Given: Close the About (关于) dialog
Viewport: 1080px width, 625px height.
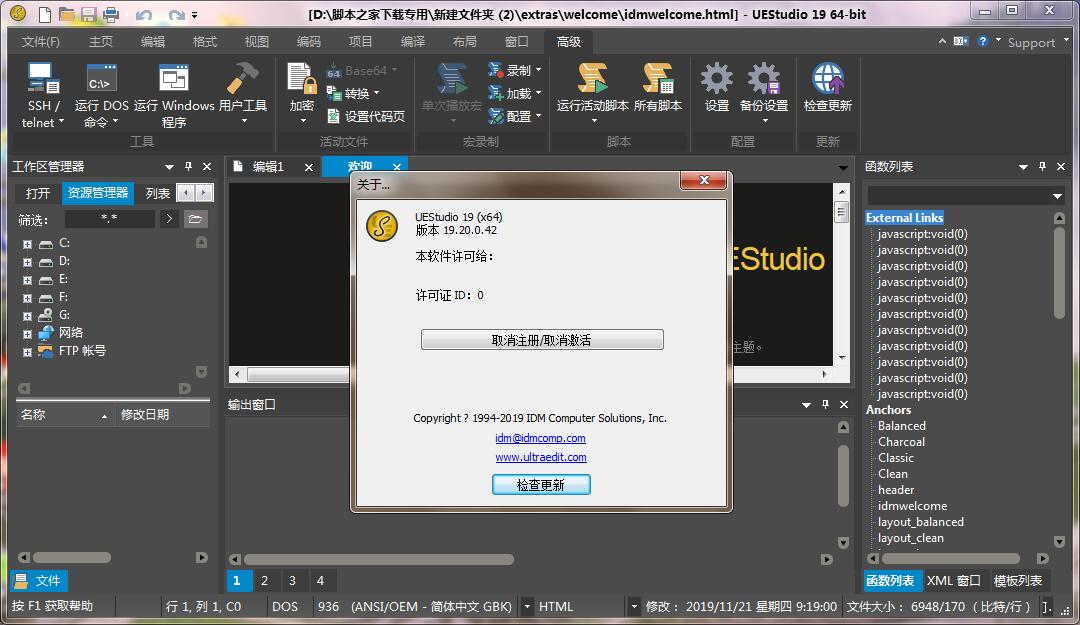Looking at the screenshot, I should pos(703,180).
